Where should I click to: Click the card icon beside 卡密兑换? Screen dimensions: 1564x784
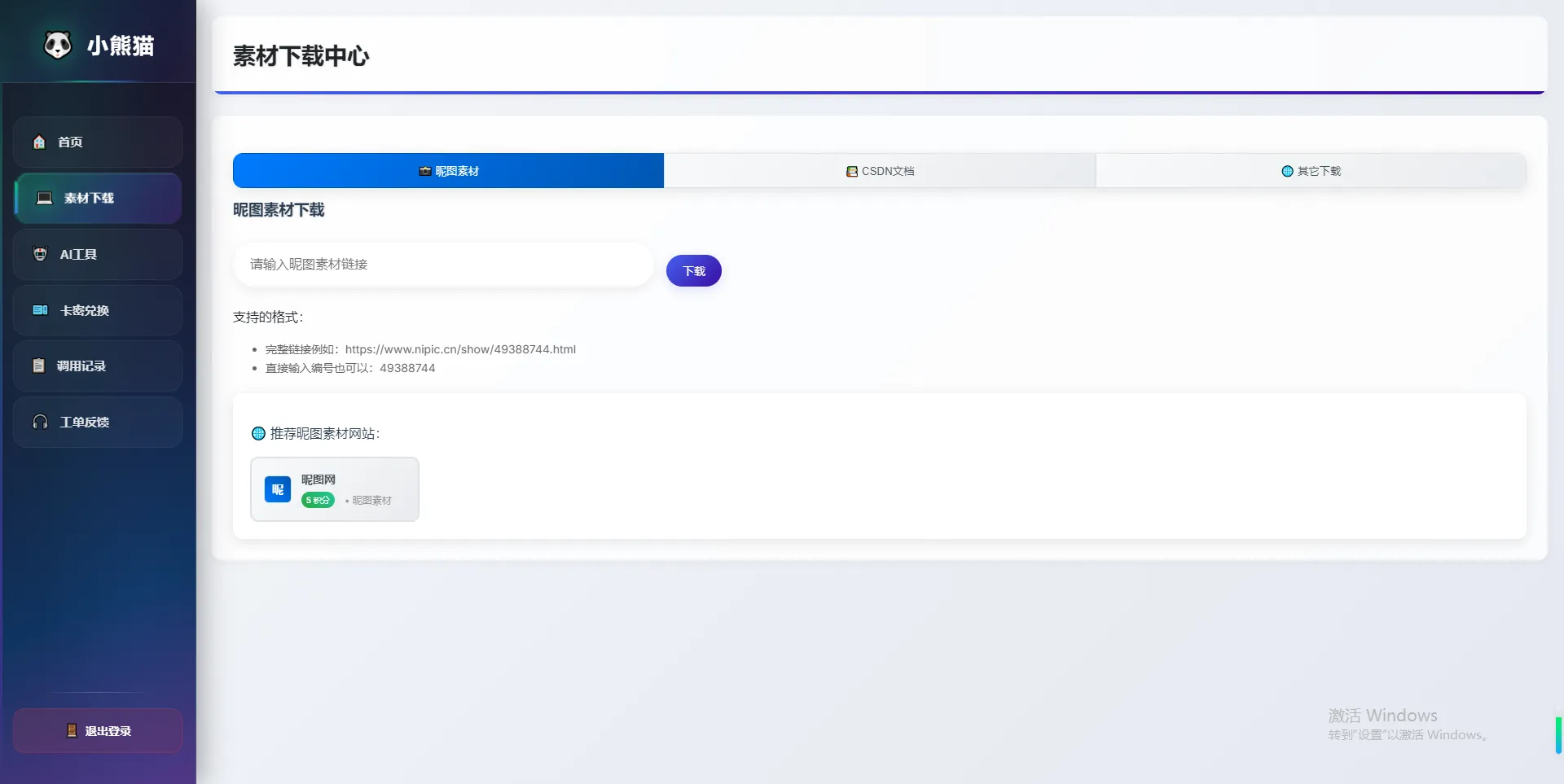pyautogui.click(x=40, y=310)
